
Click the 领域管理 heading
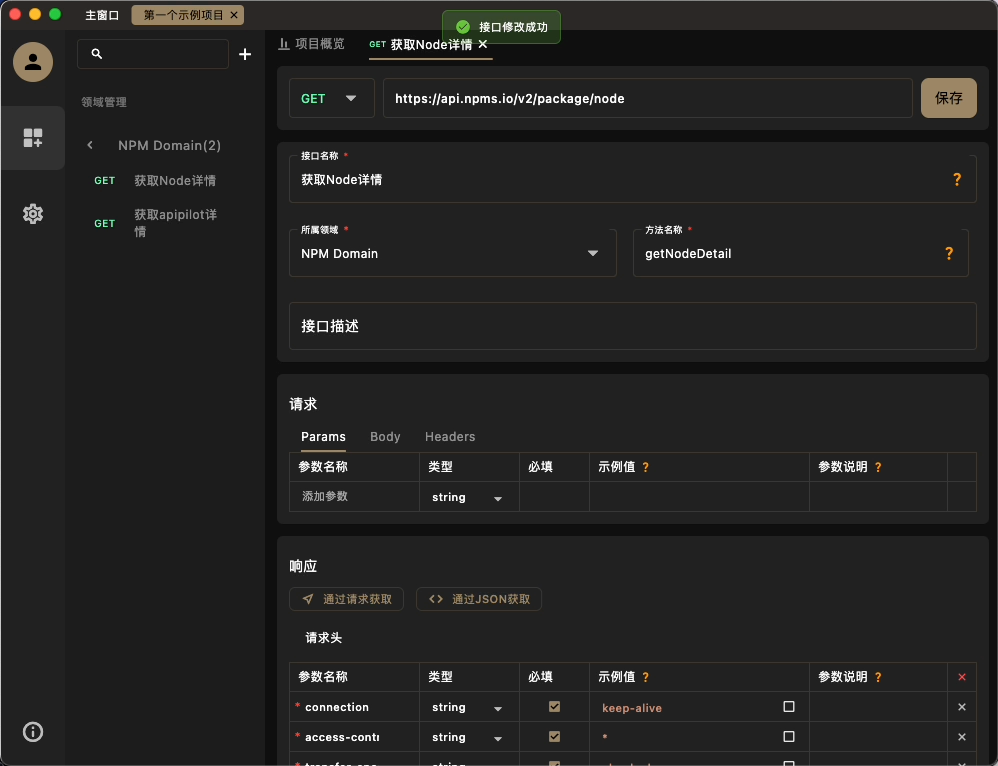point(104,102)
